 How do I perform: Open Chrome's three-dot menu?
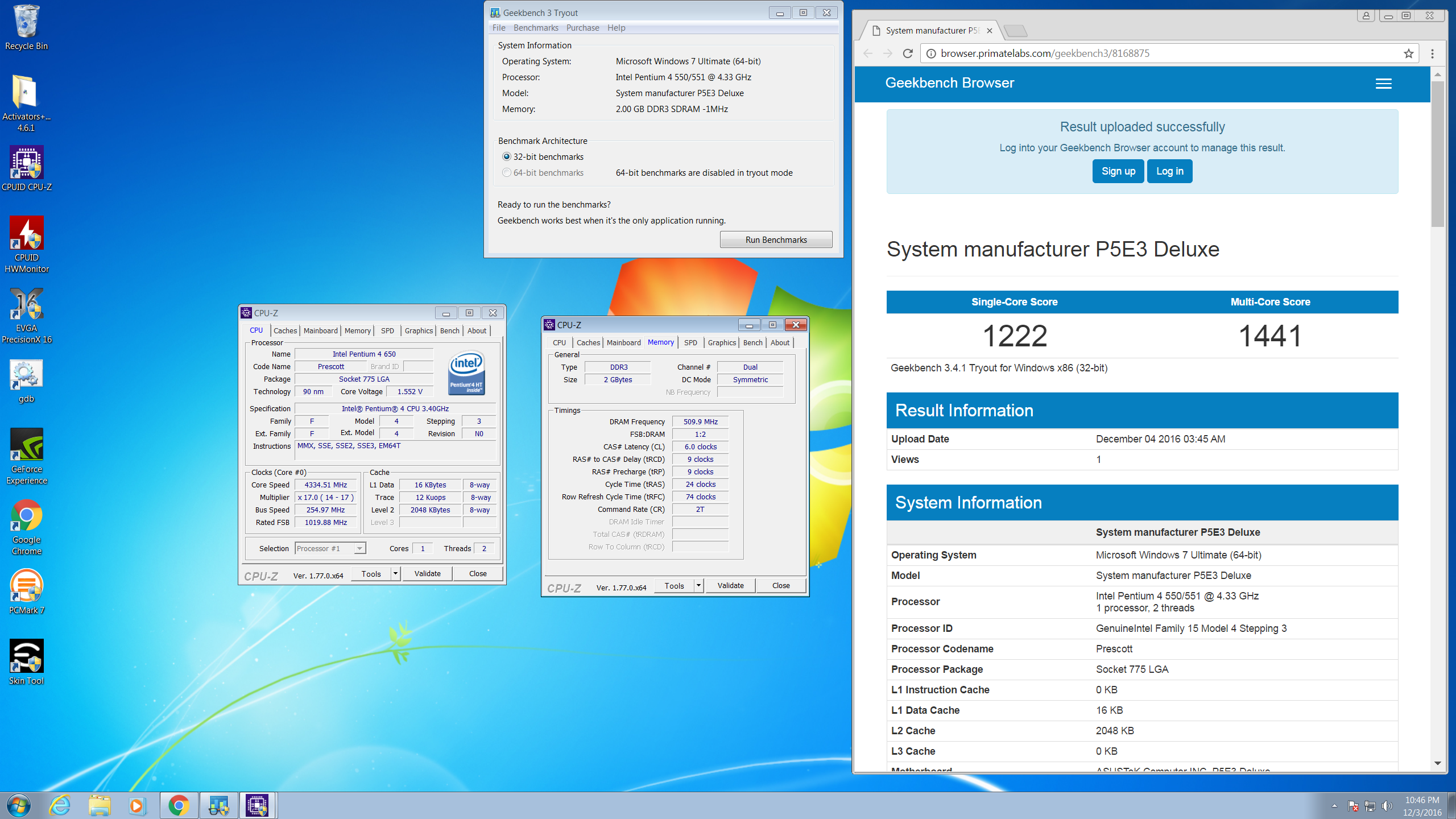(x=1433, y=53)
